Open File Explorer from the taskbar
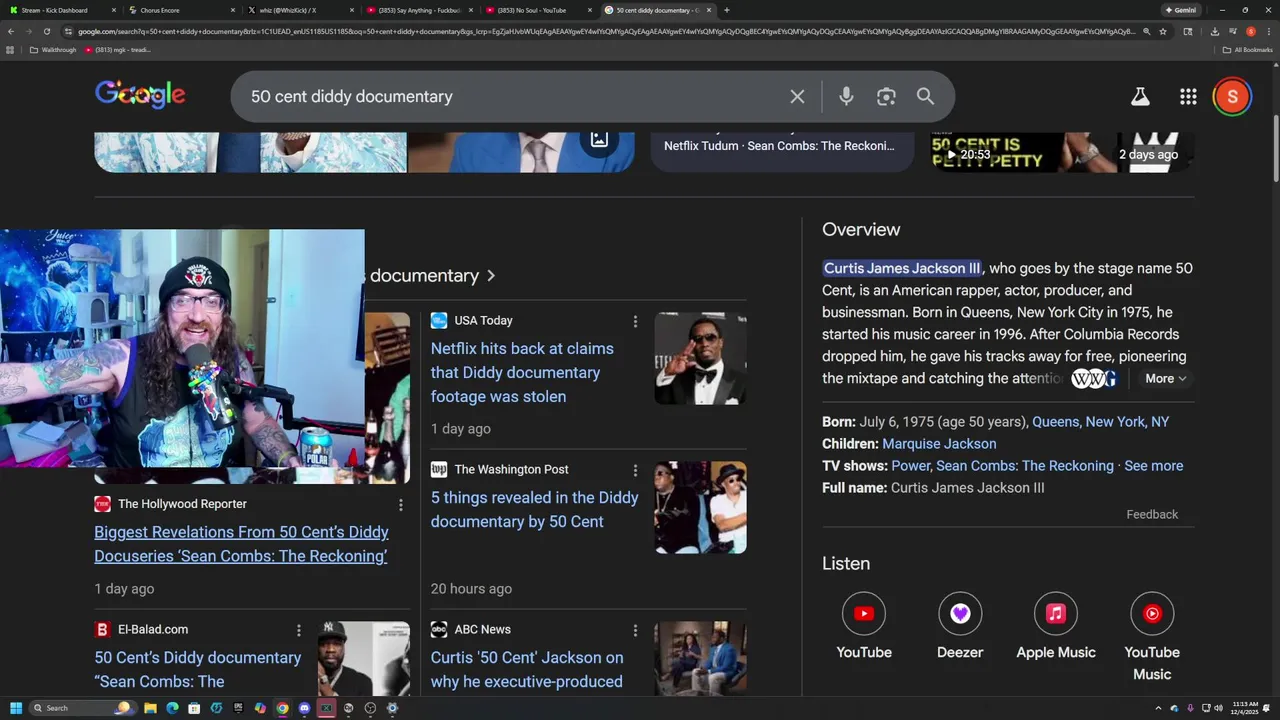The width and height of the screenshot is (1280, 720). click(150, 708)
